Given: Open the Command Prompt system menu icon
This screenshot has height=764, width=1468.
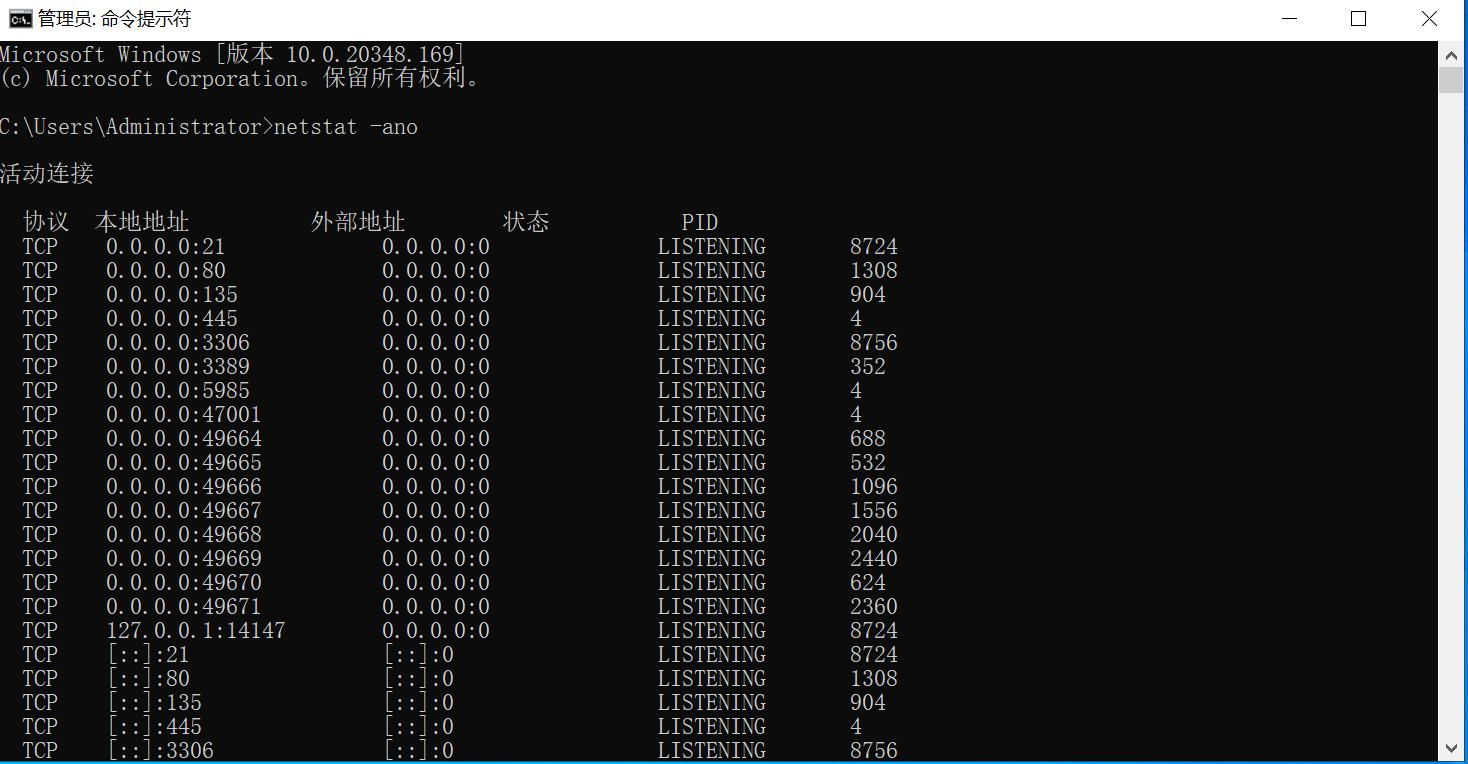Looking at the screenshot, I should click(x=20, y=19).
